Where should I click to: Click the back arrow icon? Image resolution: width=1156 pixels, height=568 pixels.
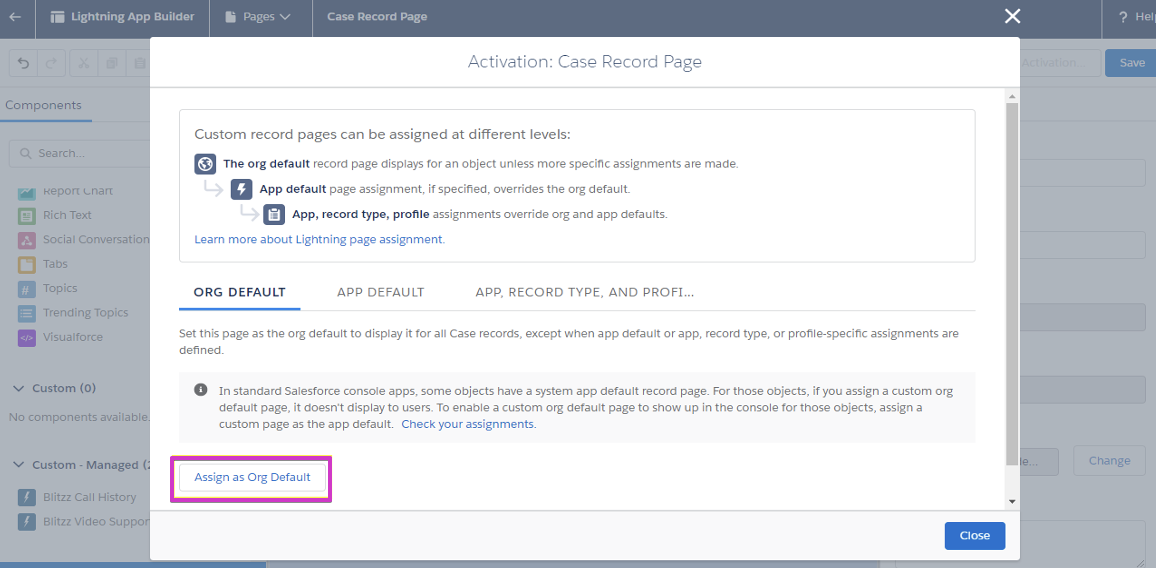15,16
